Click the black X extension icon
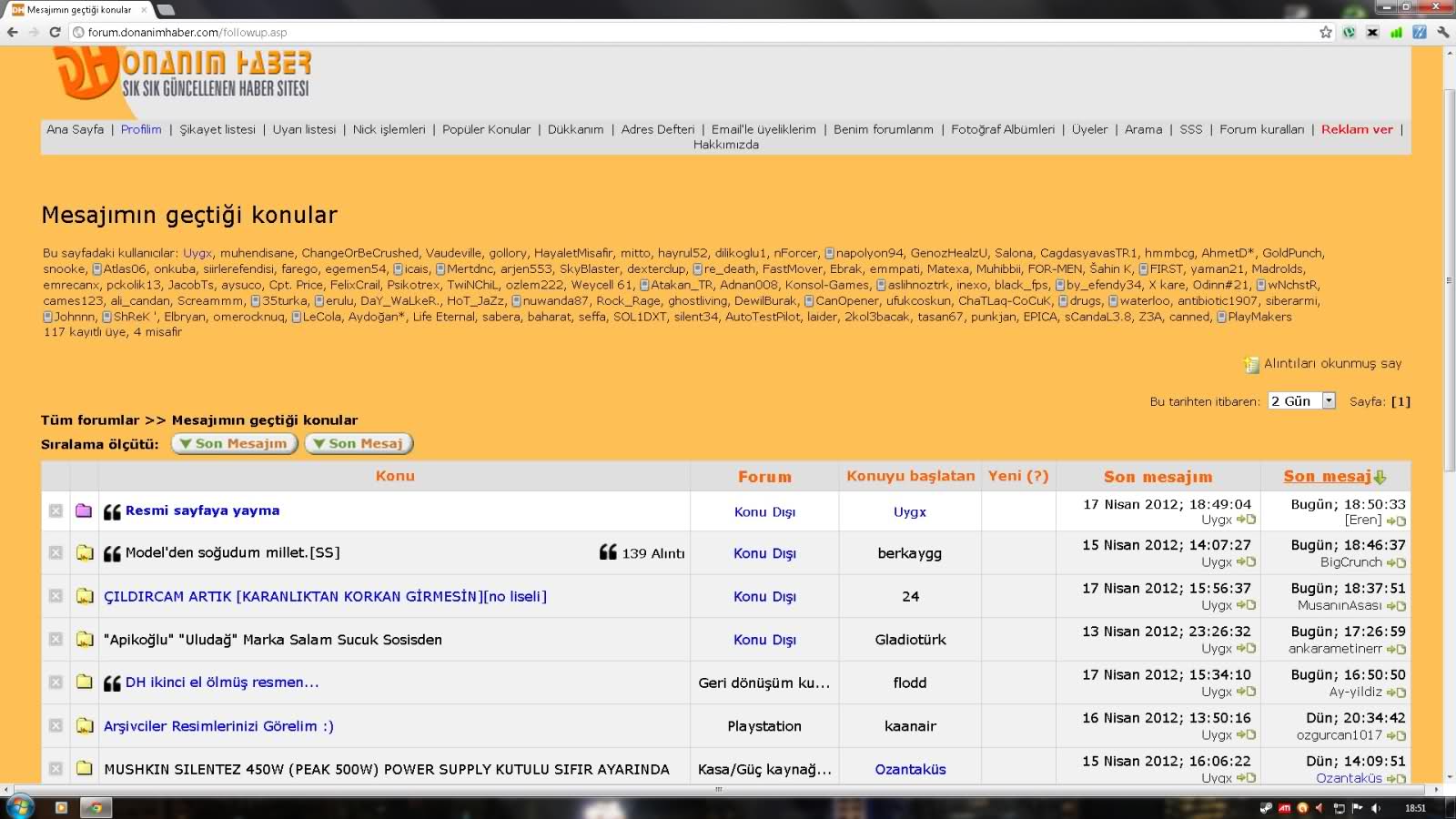 point(1372,32)
